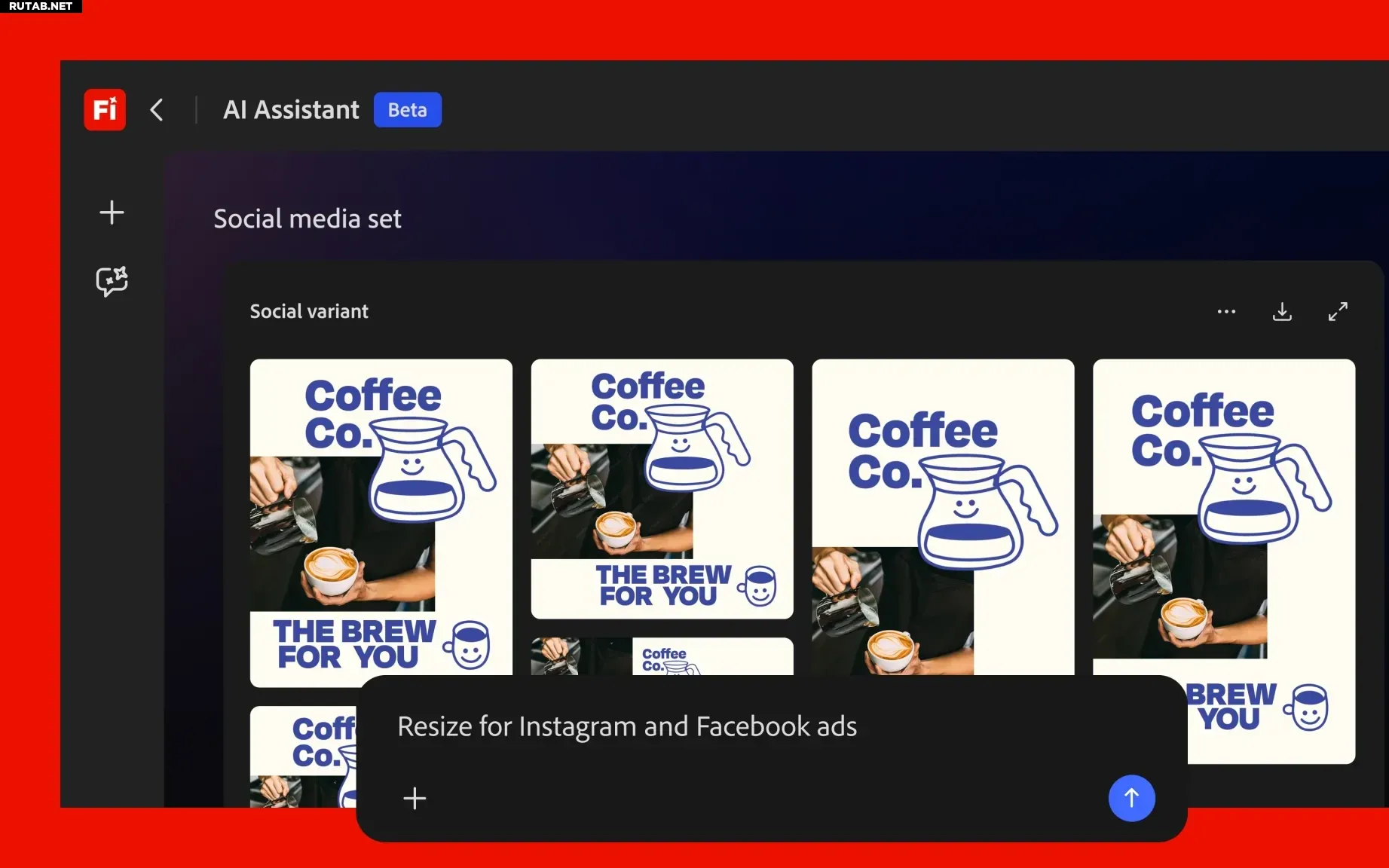
Task: Click the blue Beta badge
Action: point(407,110)
